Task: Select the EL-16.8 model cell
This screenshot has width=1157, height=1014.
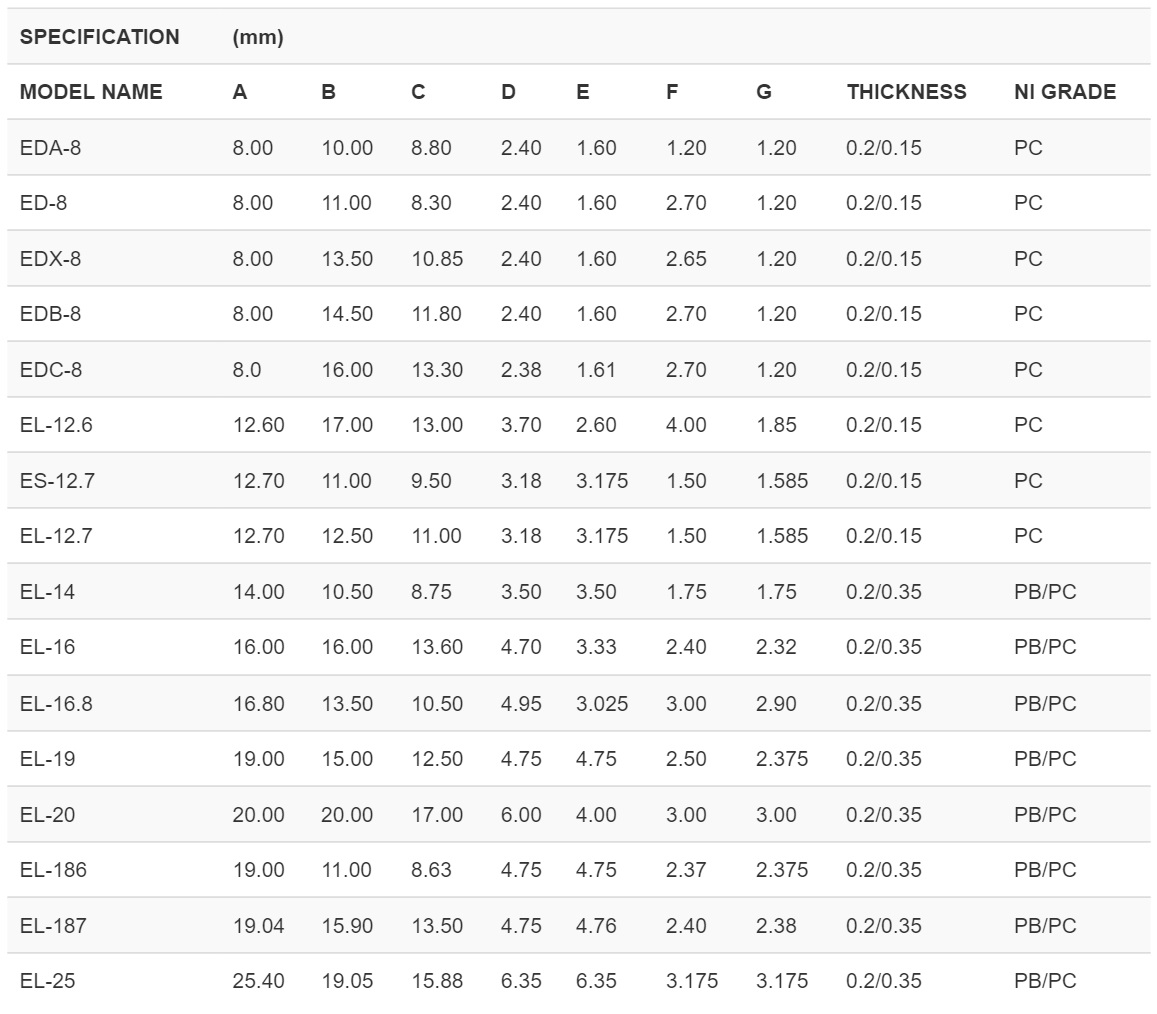Action: click(x=56, y=704)
